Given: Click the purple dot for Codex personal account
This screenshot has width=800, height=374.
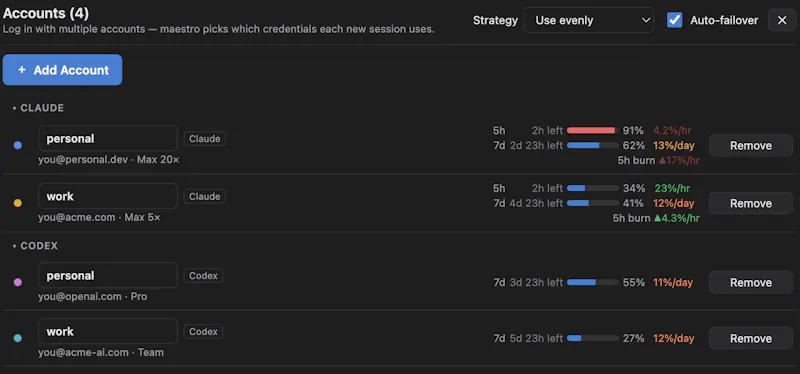Looking at the screenshot, I should pyautogui.click(x=18, y=282).
